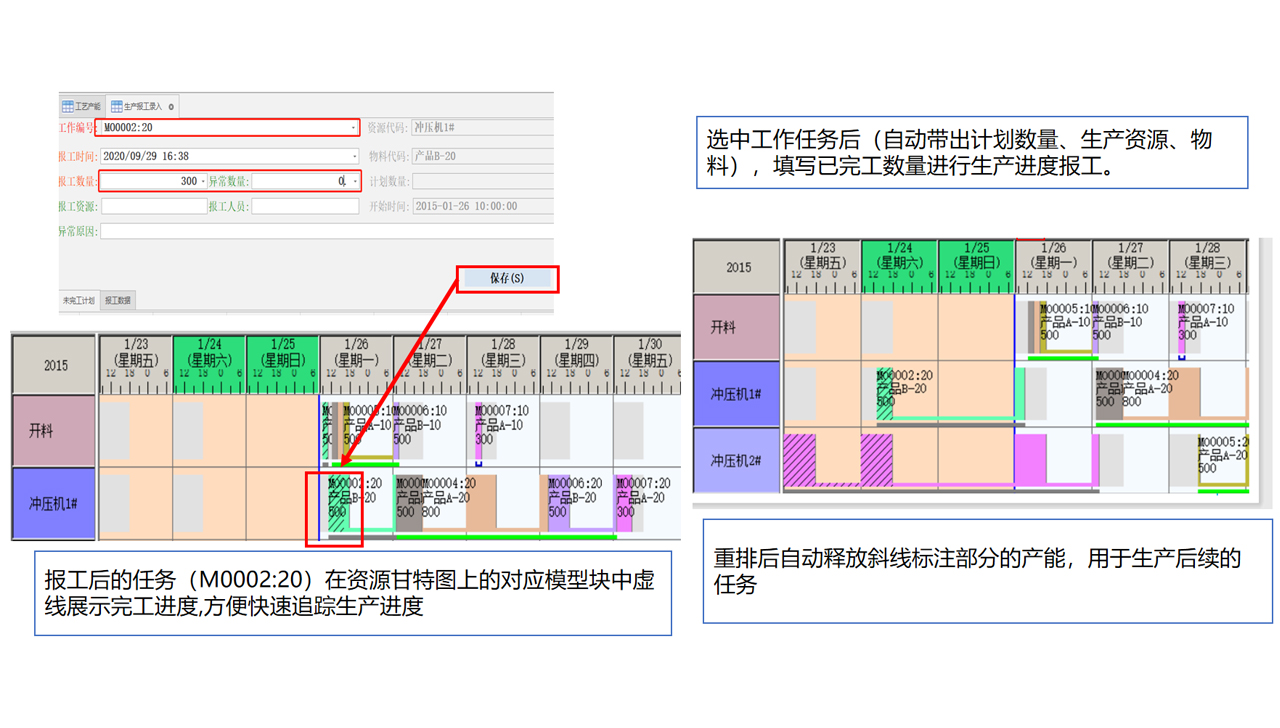Open the 报工数据 bottom tab
The height and width of the screenshot is (728, 1280).
pyautogui.click(x=118, y=301)
